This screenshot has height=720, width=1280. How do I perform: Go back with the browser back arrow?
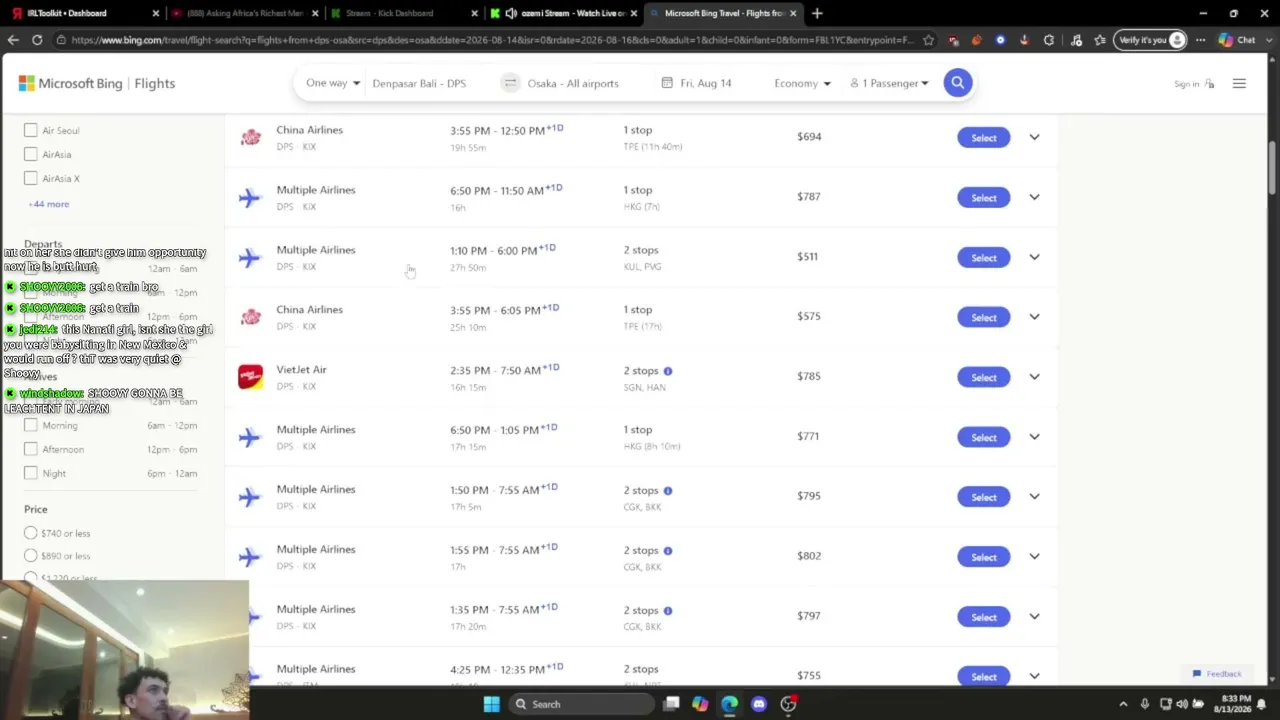coord(13,40)
